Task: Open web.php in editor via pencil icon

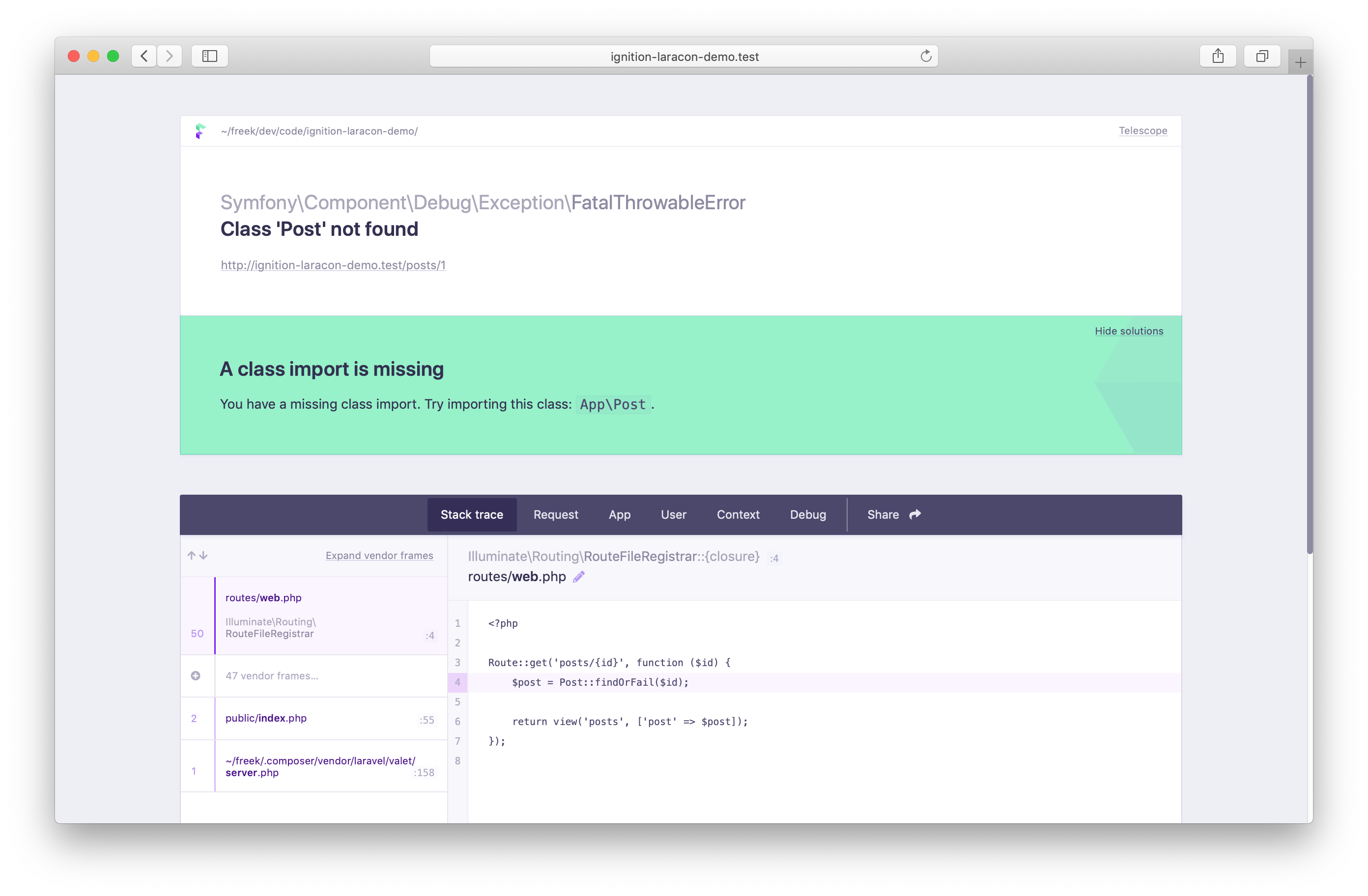Action: coord(579,576)
